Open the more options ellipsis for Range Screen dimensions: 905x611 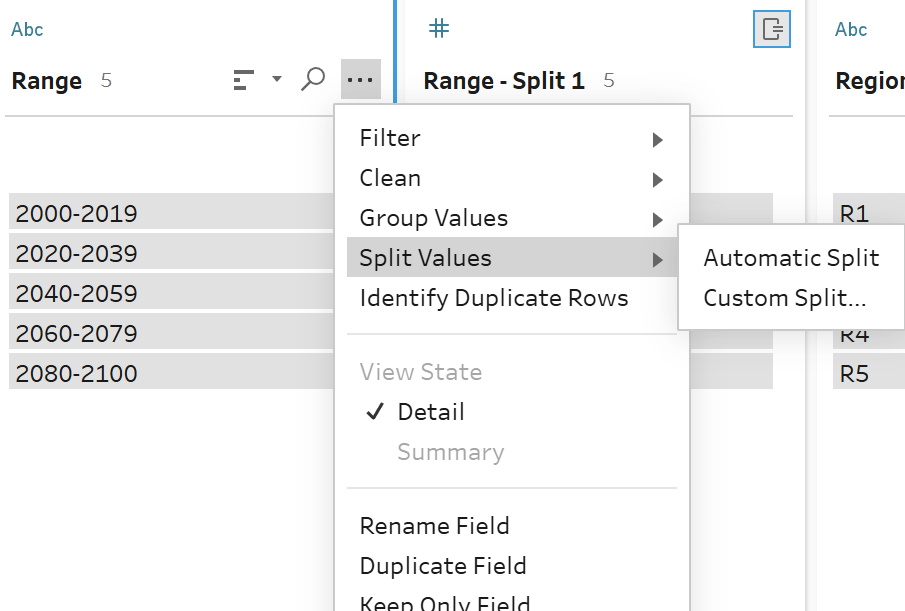point(360,79)
